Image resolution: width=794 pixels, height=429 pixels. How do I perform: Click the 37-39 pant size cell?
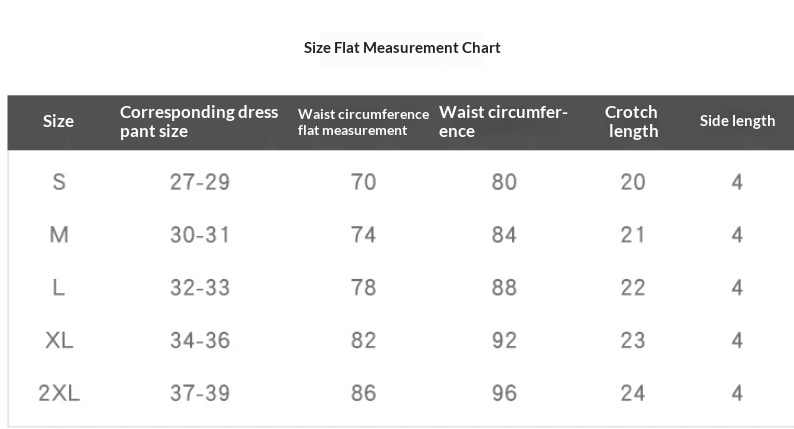[200, 393]
